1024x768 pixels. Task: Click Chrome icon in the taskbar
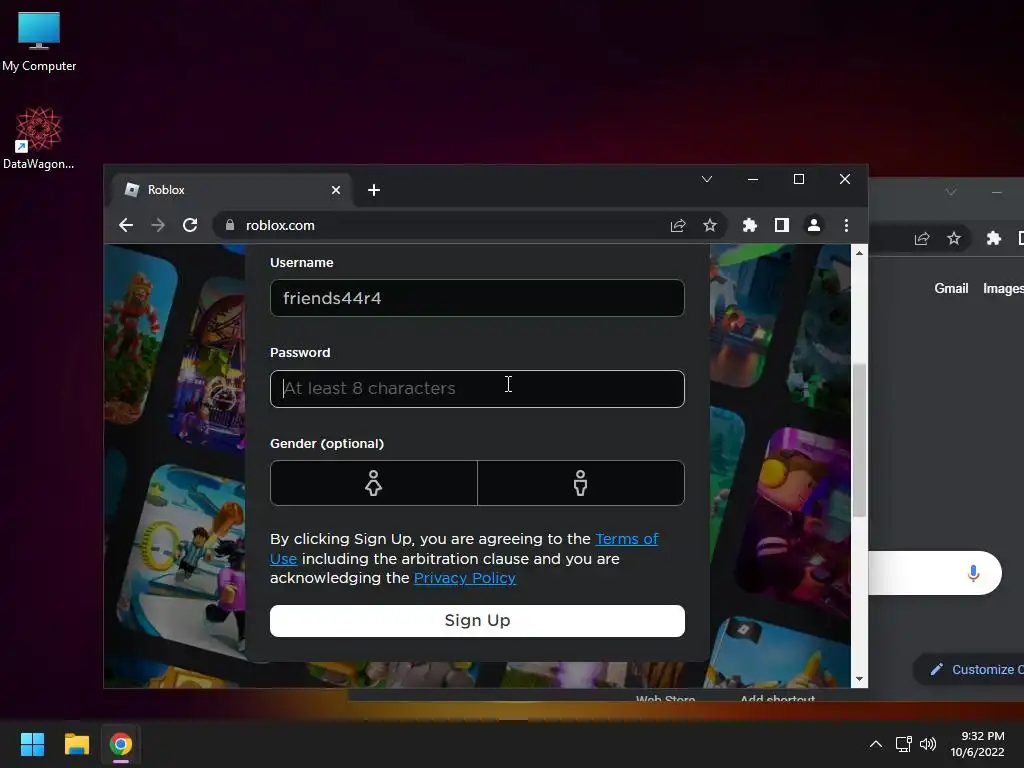pos(121,744)
